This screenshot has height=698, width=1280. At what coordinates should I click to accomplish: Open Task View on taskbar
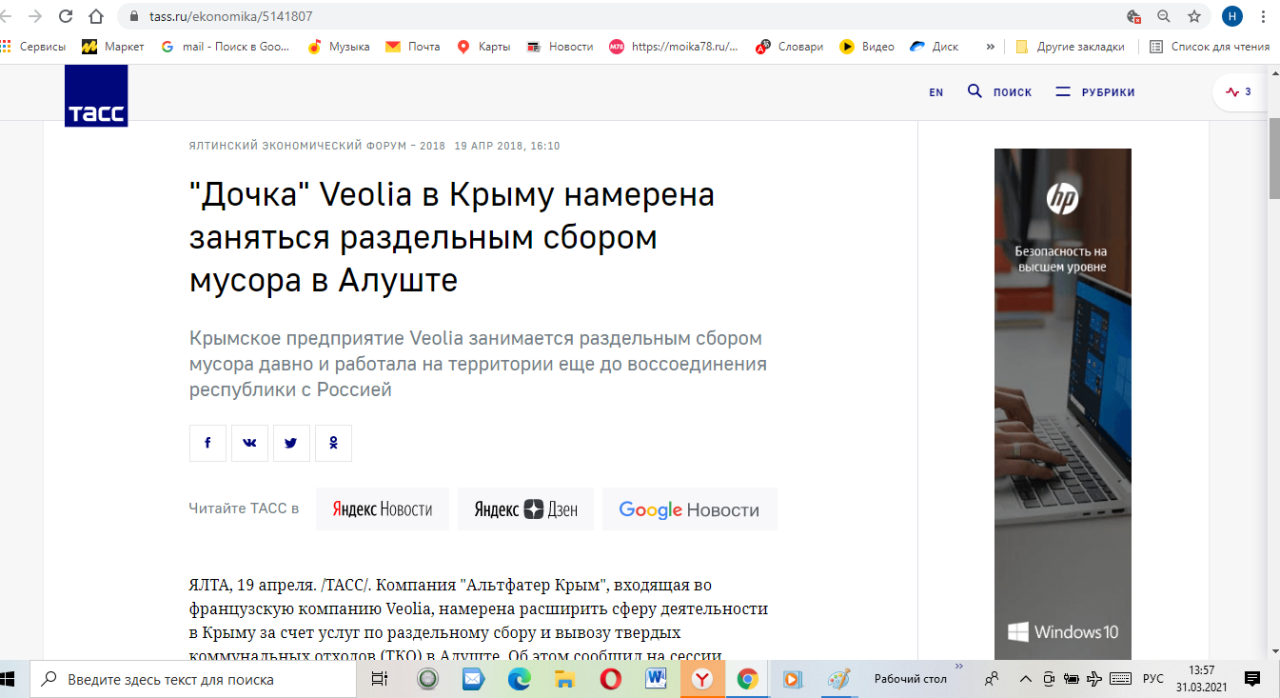tap(379, 679)
